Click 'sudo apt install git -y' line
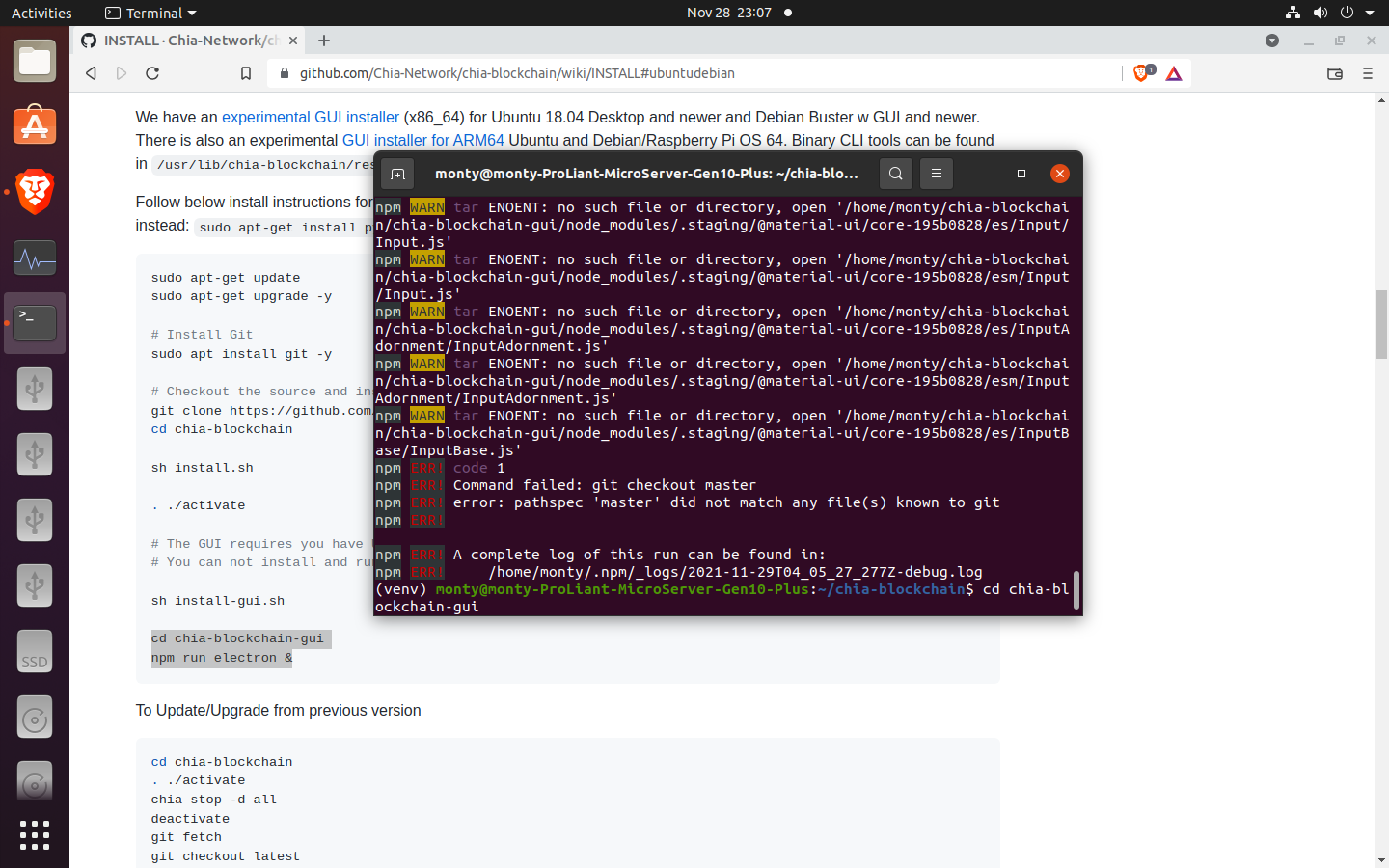1389x868 pixels. [x=241, y=354]
